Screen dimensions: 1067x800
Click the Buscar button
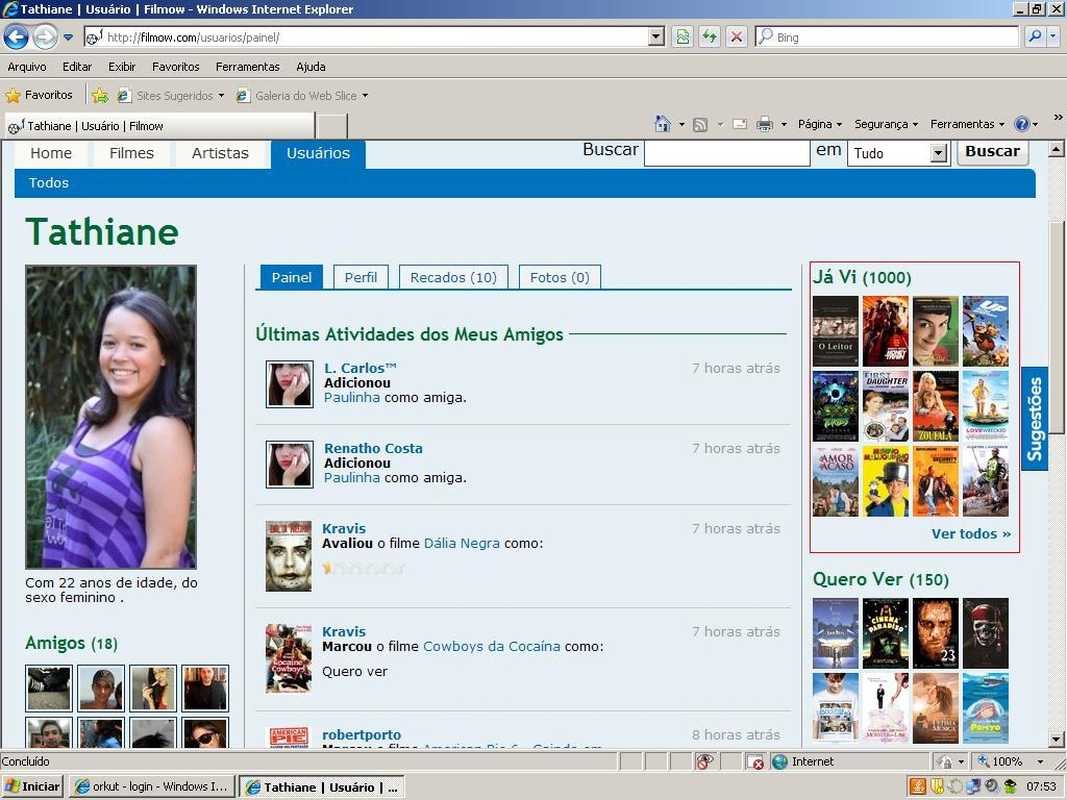pyautogui.click(x=992, y=152)
